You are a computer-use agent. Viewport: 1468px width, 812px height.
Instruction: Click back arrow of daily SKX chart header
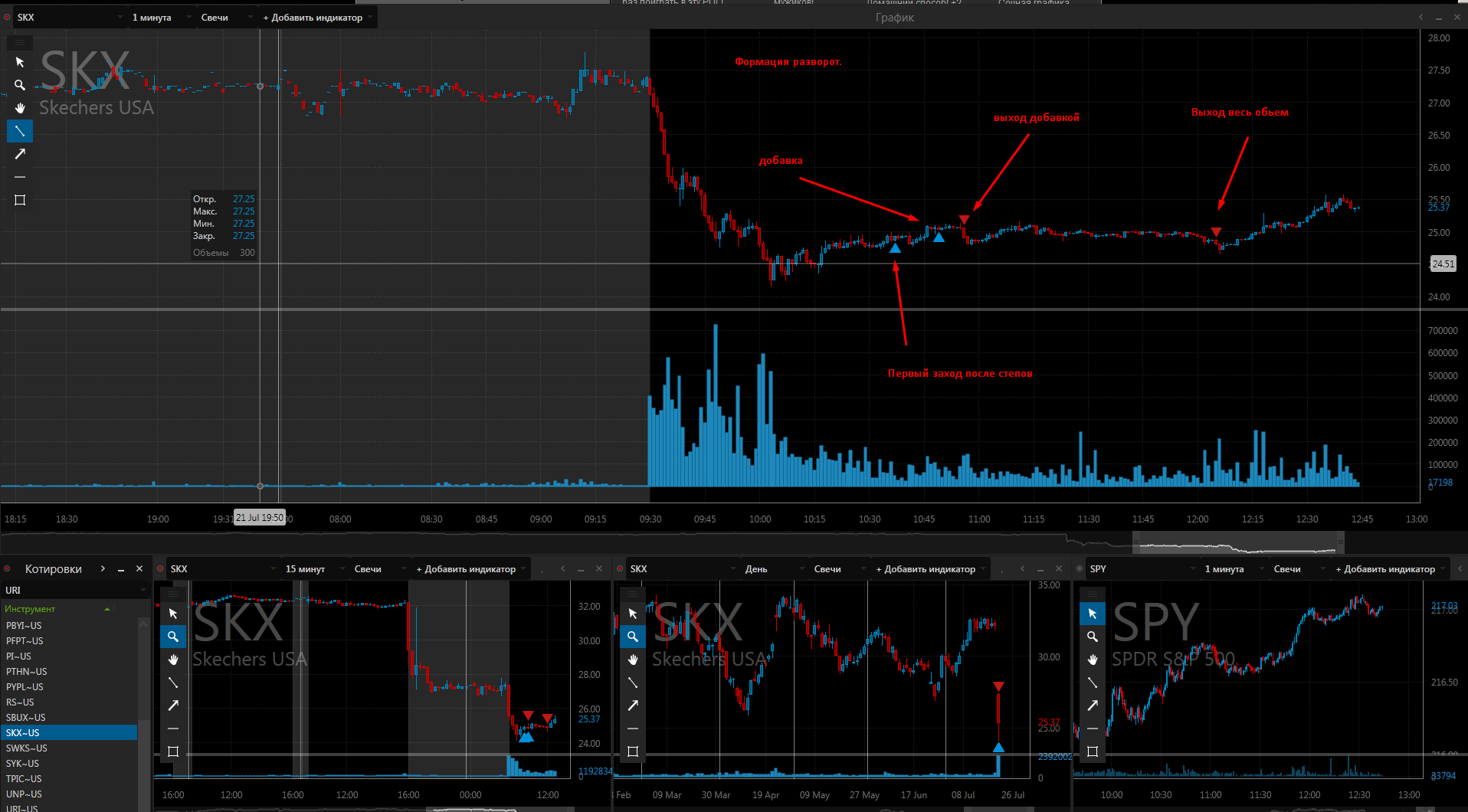(1022, 568)
